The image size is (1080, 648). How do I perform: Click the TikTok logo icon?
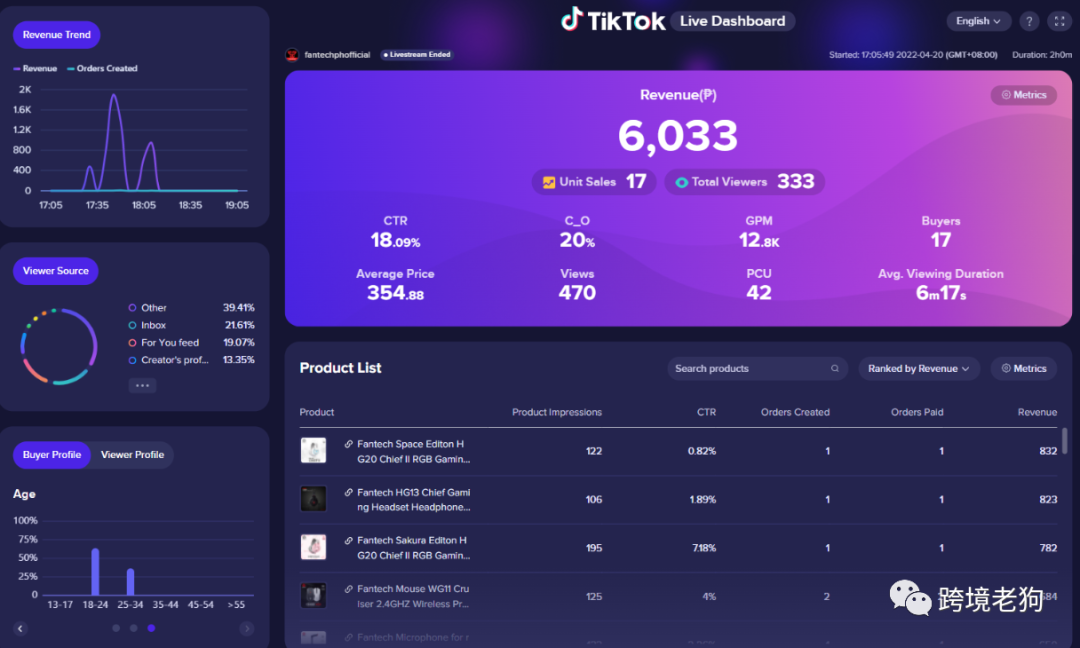click(x=572, y=19)
